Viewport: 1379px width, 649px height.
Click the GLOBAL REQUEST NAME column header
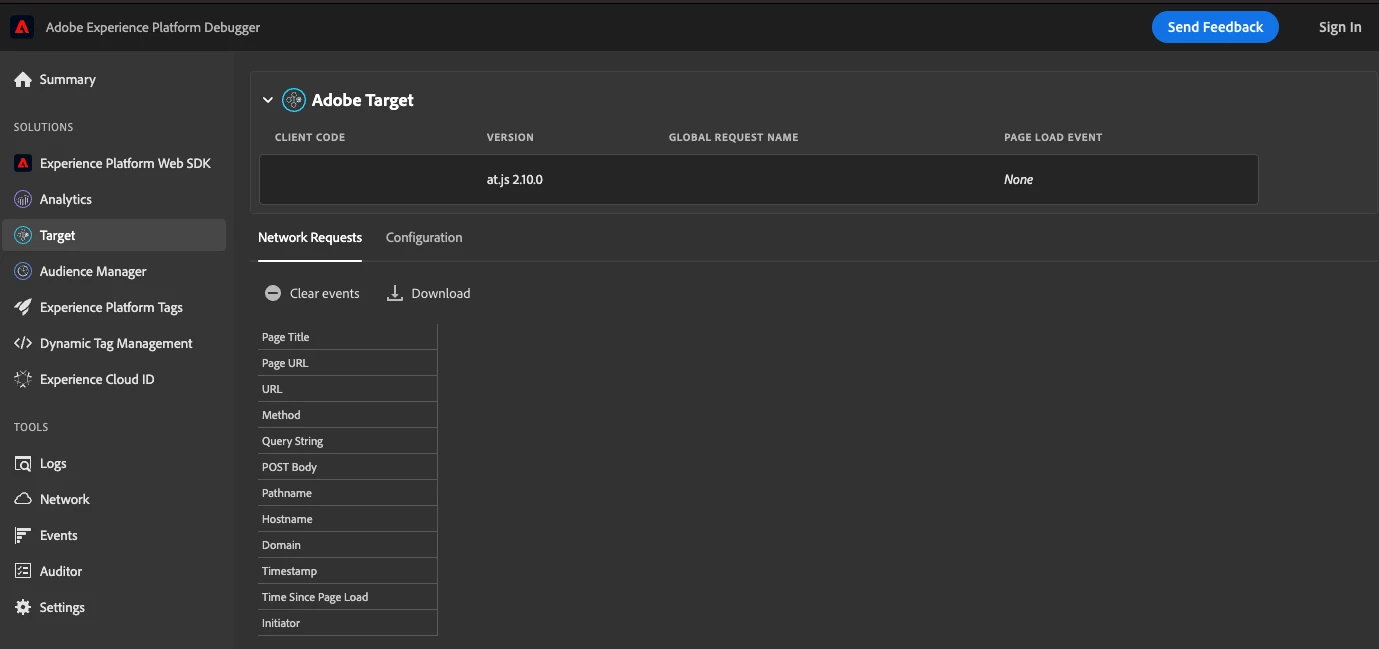coord(733,137)
